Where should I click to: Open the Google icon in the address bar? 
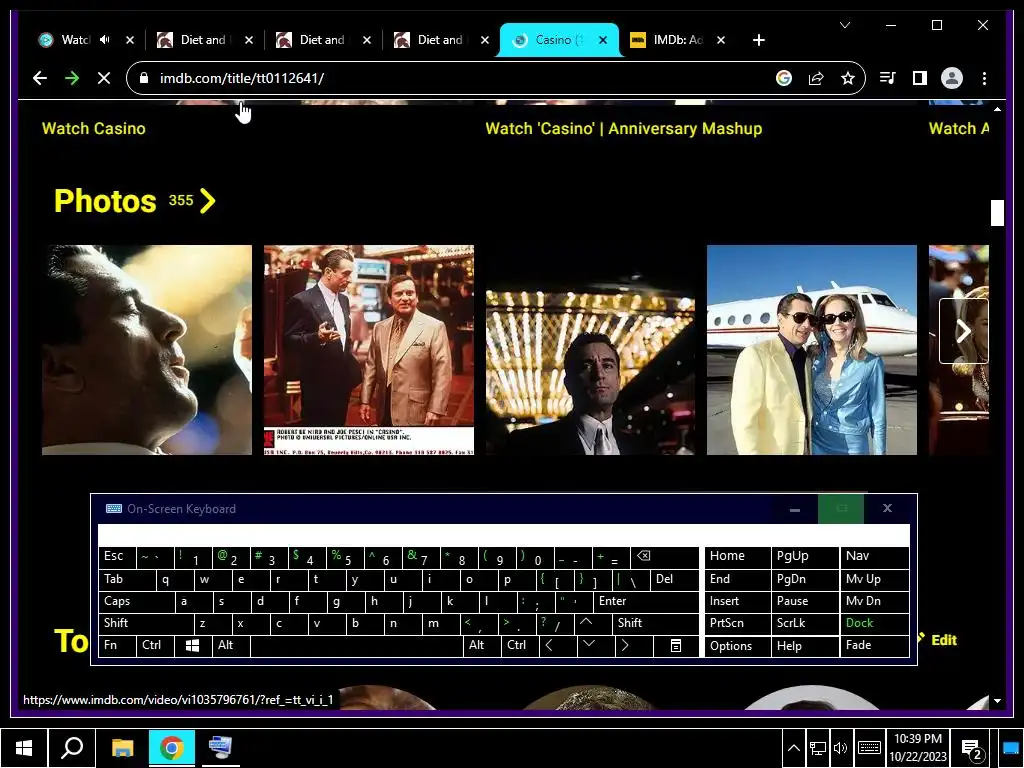[x=784, y=78]
